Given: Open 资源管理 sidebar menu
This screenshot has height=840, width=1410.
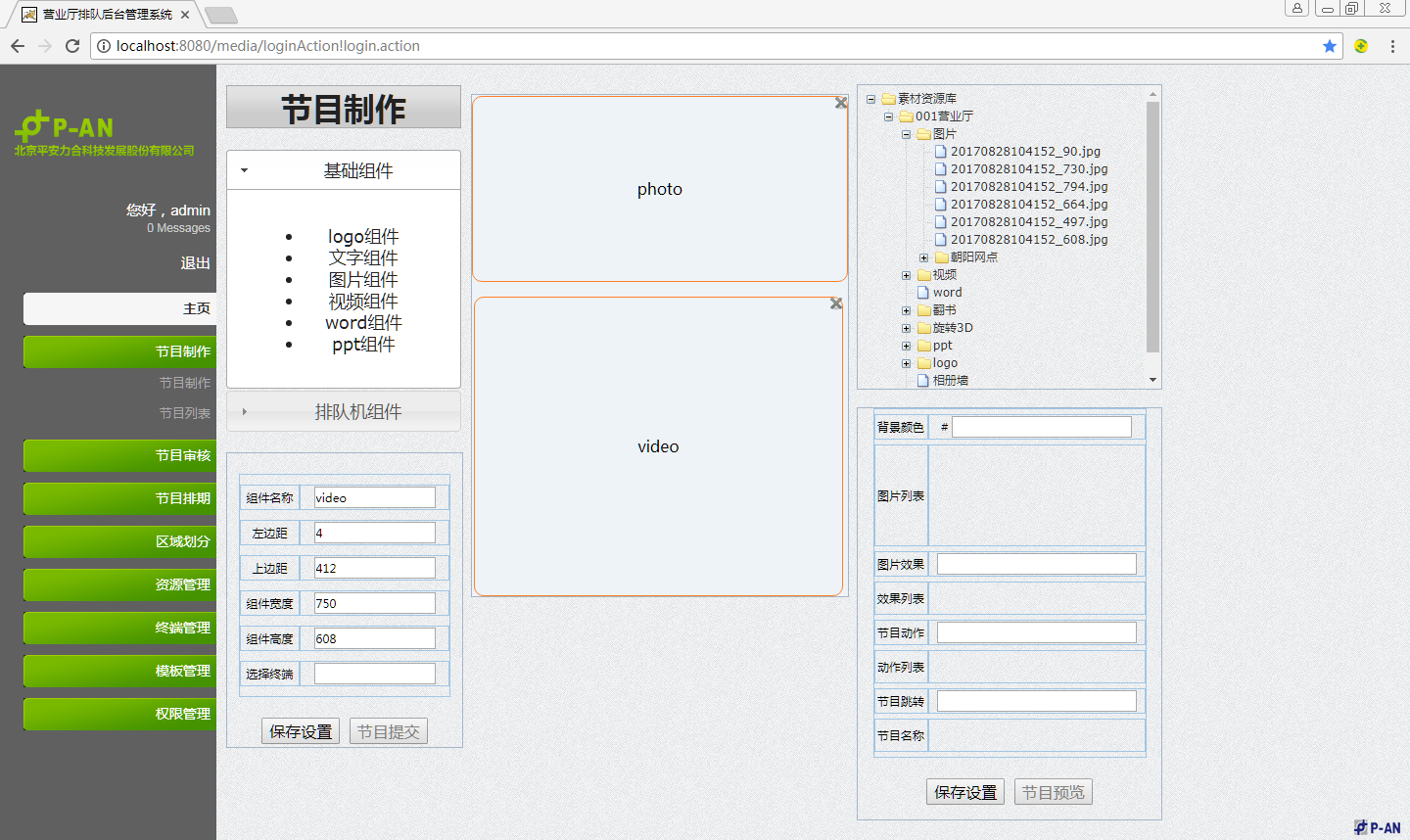Looking at the screenshot, I should [119, 584].
